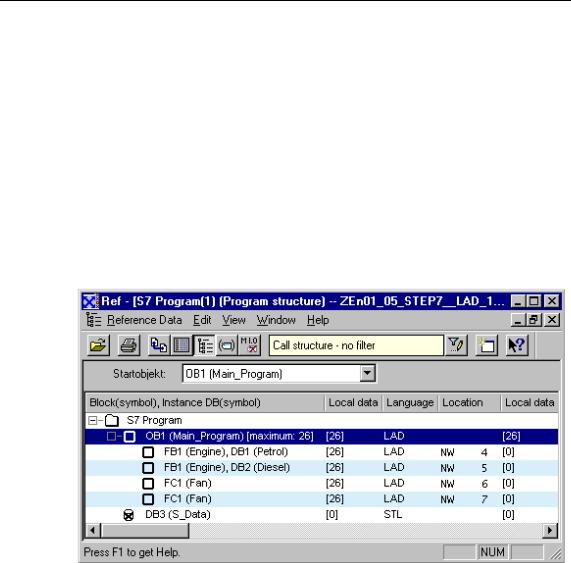The width and height of the screenshot is (571, 563).
Task: Open reference data with the folder icon
Action: [98, 345]
